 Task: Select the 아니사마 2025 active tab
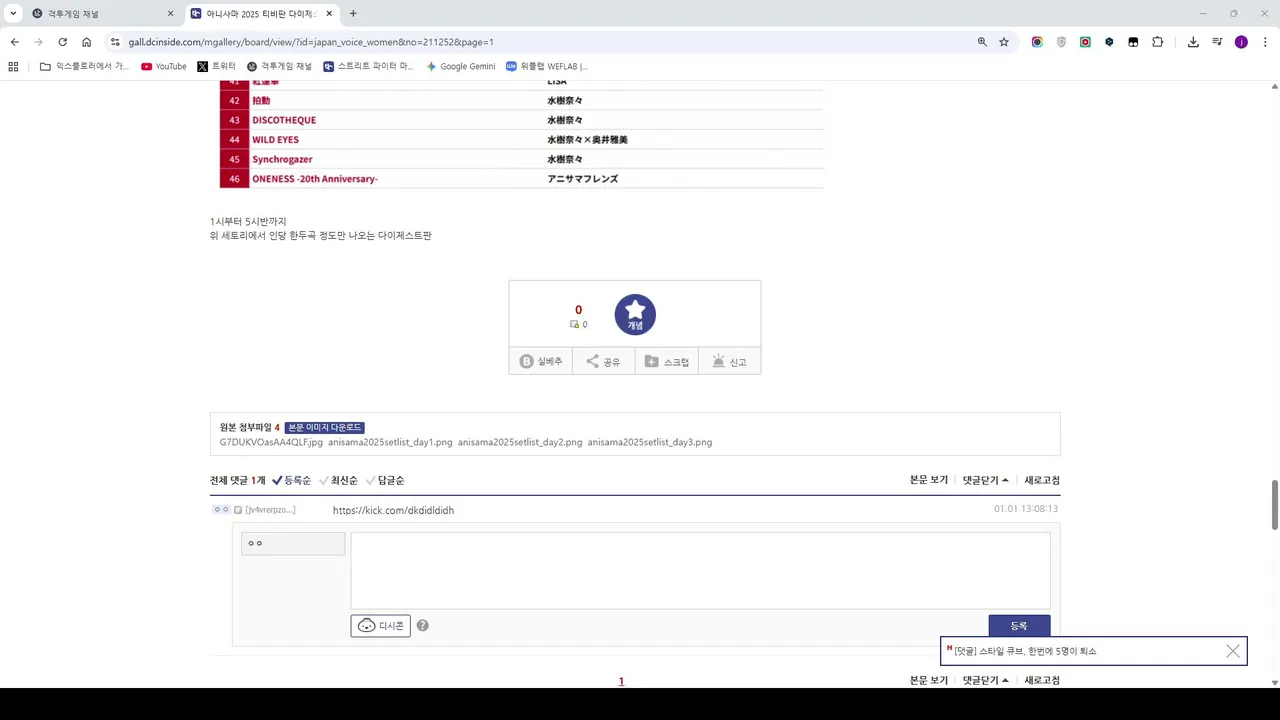click(x=261, y=14)
